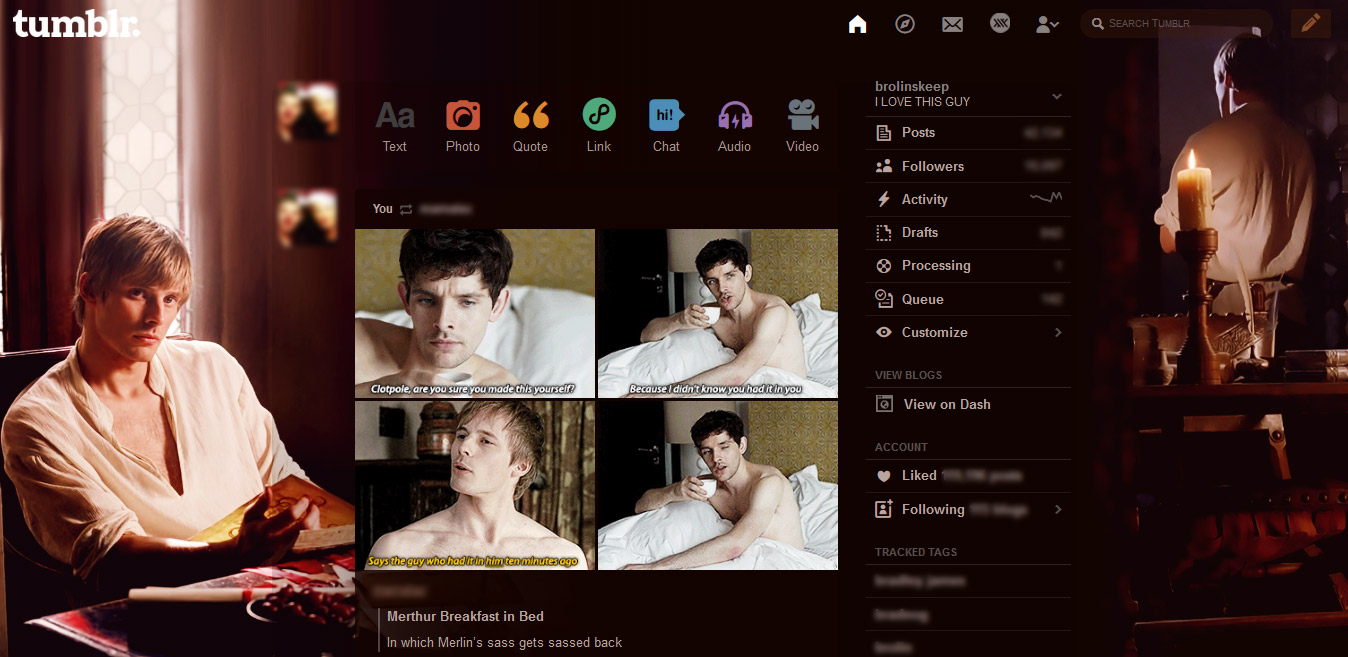Expand the Customize chevron arrow

tap(1058, 332)
